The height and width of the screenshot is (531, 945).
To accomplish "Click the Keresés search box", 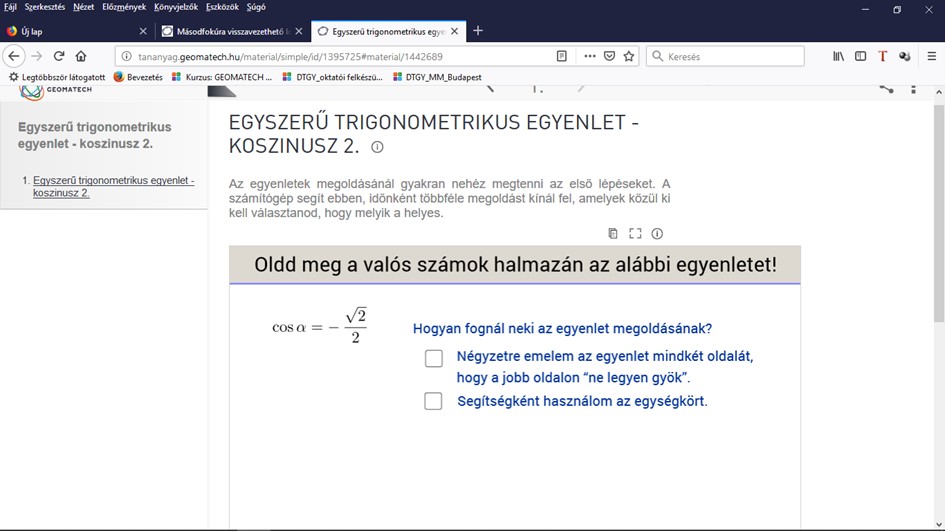I will click(x=725, y=56).
